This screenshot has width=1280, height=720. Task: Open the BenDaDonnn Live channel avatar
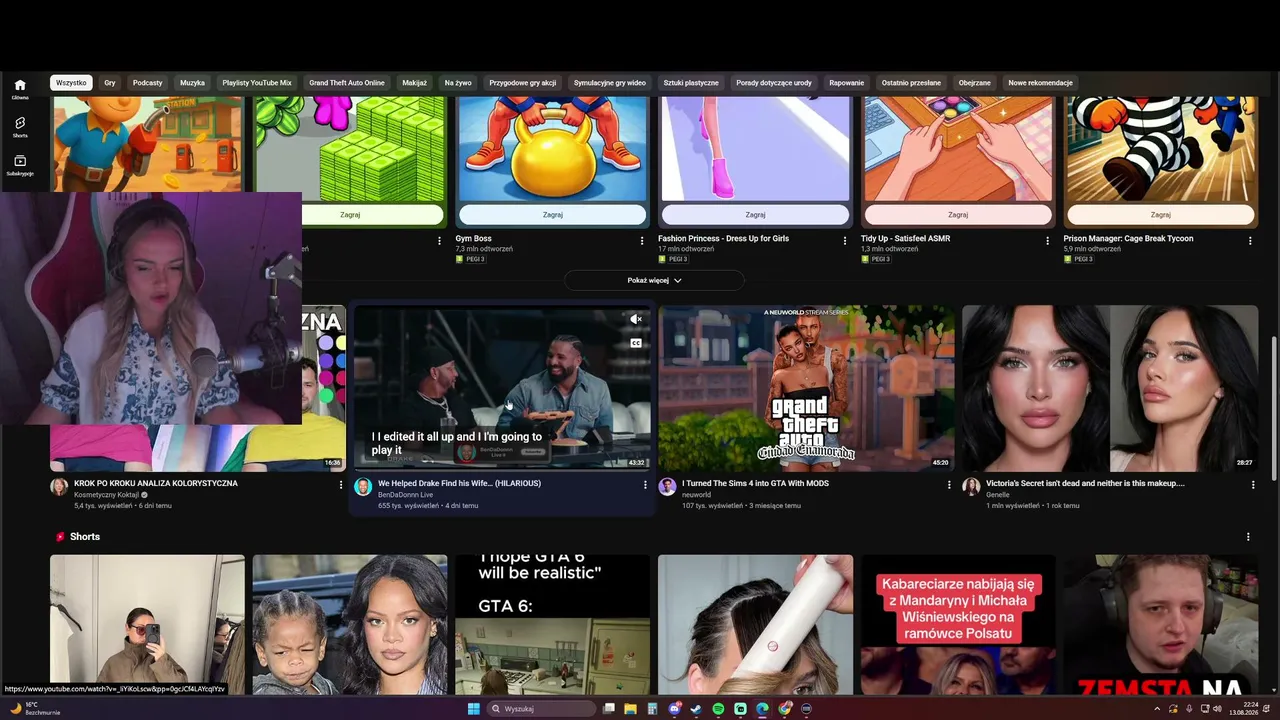coord(363,487)
